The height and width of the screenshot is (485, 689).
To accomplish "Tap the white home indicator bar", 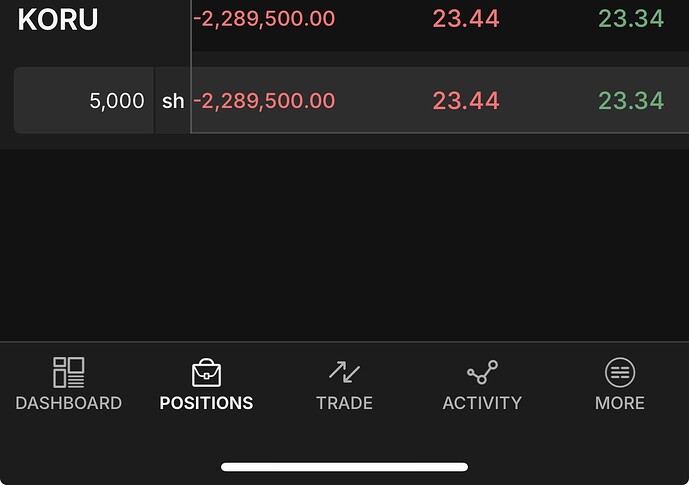I will click(x=344, y=467).
